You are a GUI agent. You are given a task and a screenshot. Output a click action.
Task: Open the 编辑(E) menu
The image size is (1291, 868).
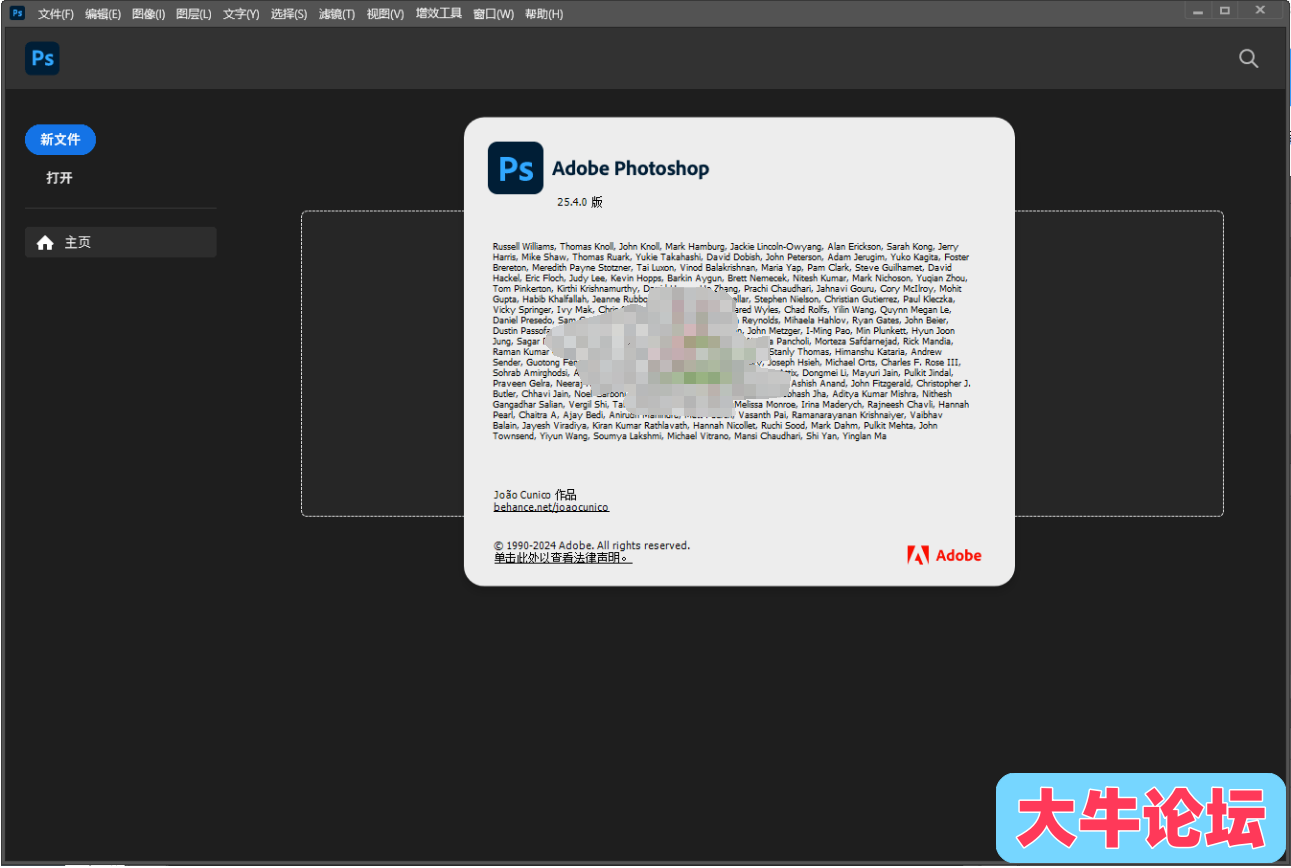pos(103,14)
